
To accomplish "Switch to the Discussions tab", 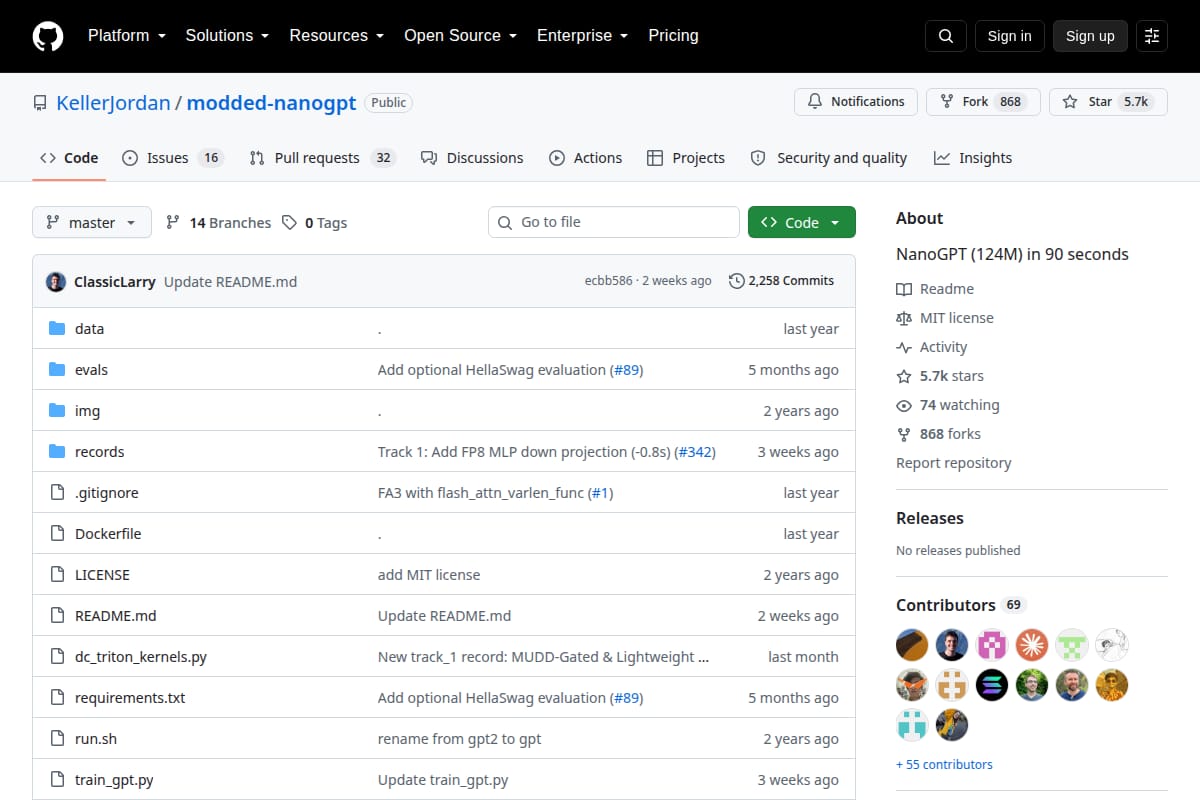I will 472,158.
